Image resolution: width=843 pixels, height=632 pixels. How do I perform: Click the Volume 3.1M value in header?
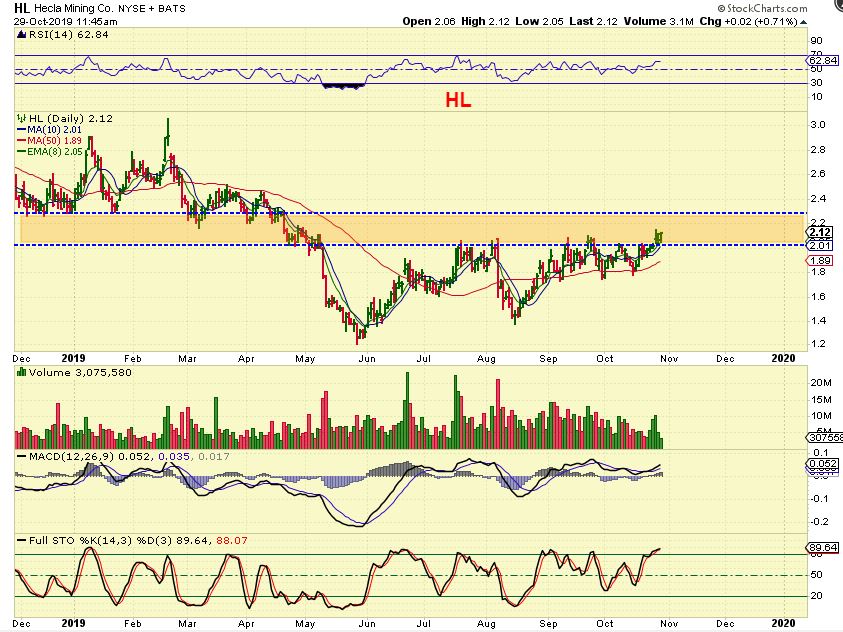(659, 21)
